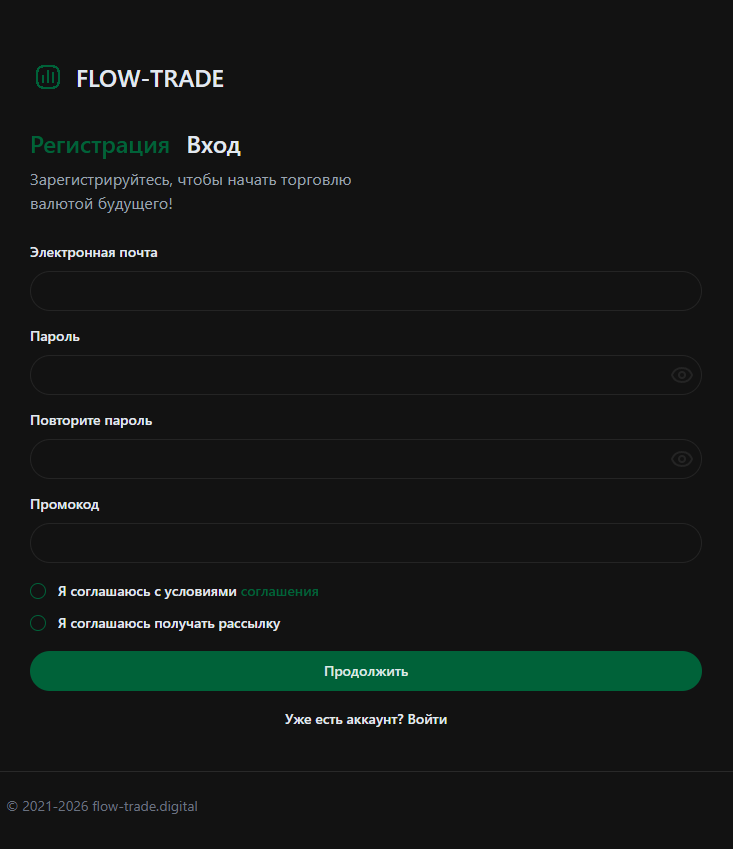733x849 pixels.
Task: Click into the Пароль input field
Action: [350, 375]
